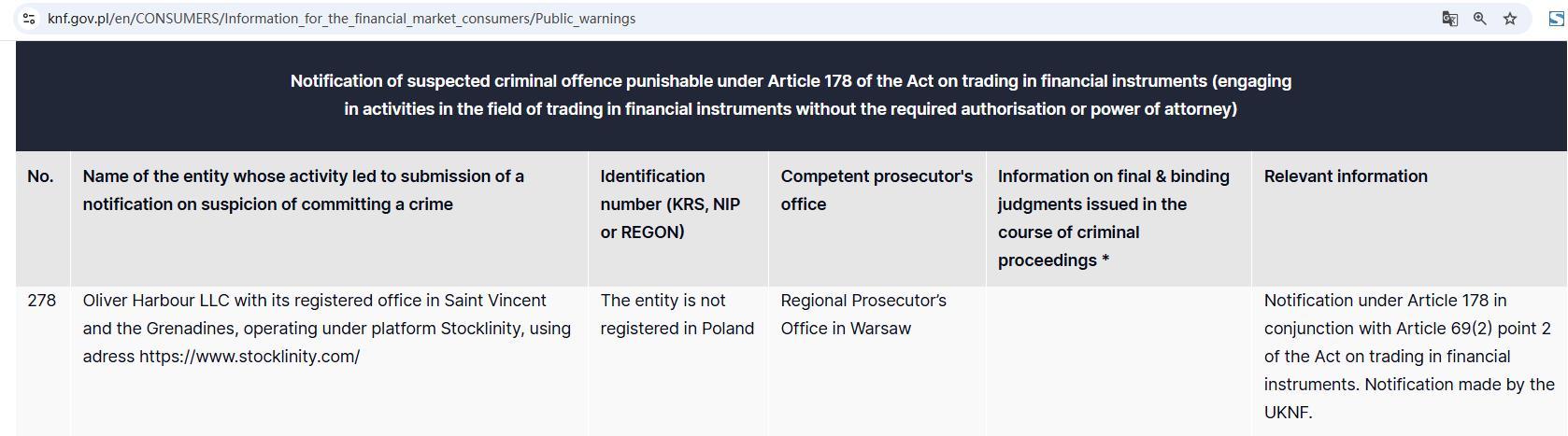Click the "Name of the entity" column header
Image resolution: width=1568 pixels, height=436 pixels.
click(x=303, y=190)
